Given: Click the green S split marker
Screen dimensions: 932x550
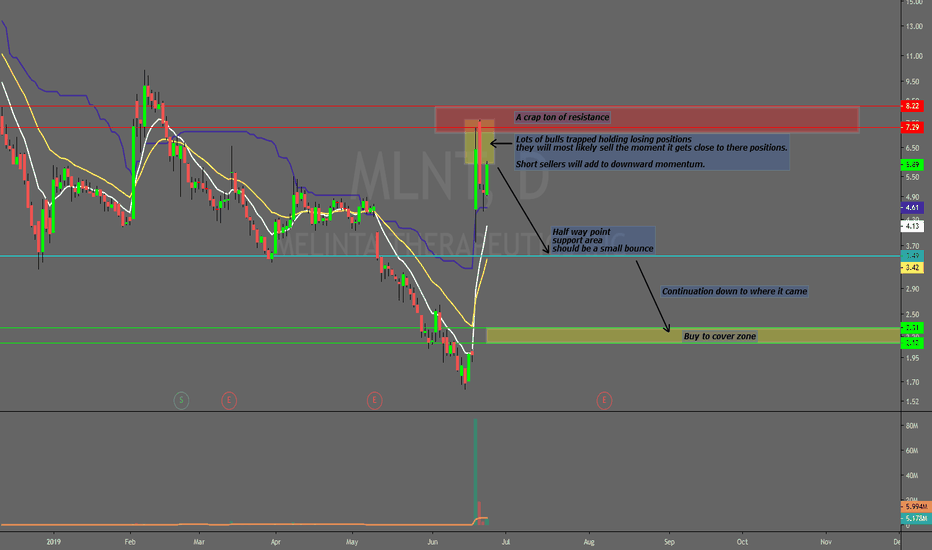Looking at the screenshot, I should coord(181,400).
